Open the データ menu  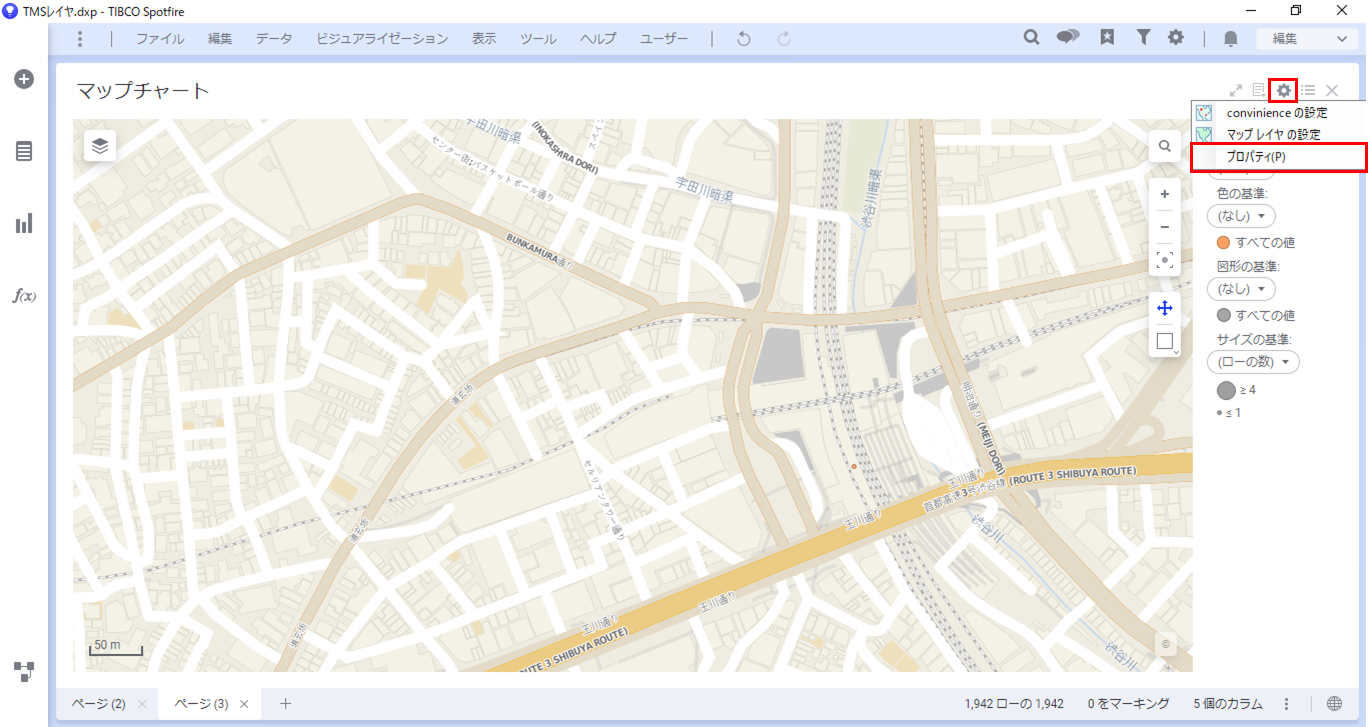274,39
